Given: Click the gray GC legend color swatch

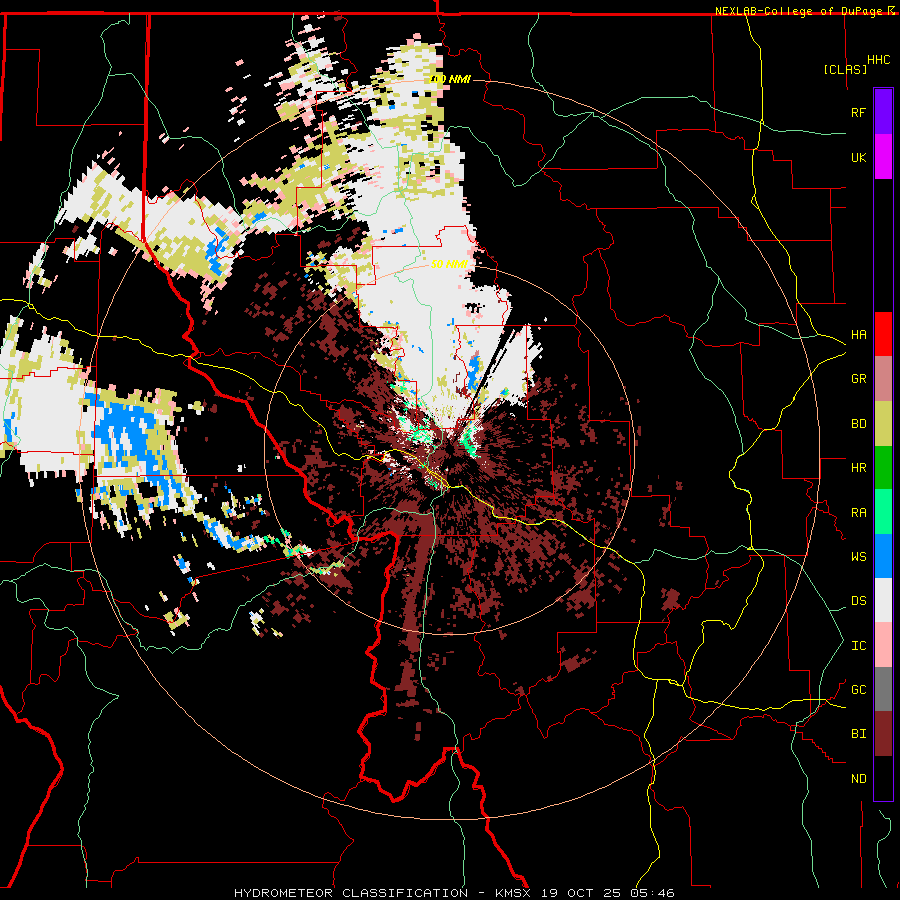Looking at the screenshot, I should 883,689.
